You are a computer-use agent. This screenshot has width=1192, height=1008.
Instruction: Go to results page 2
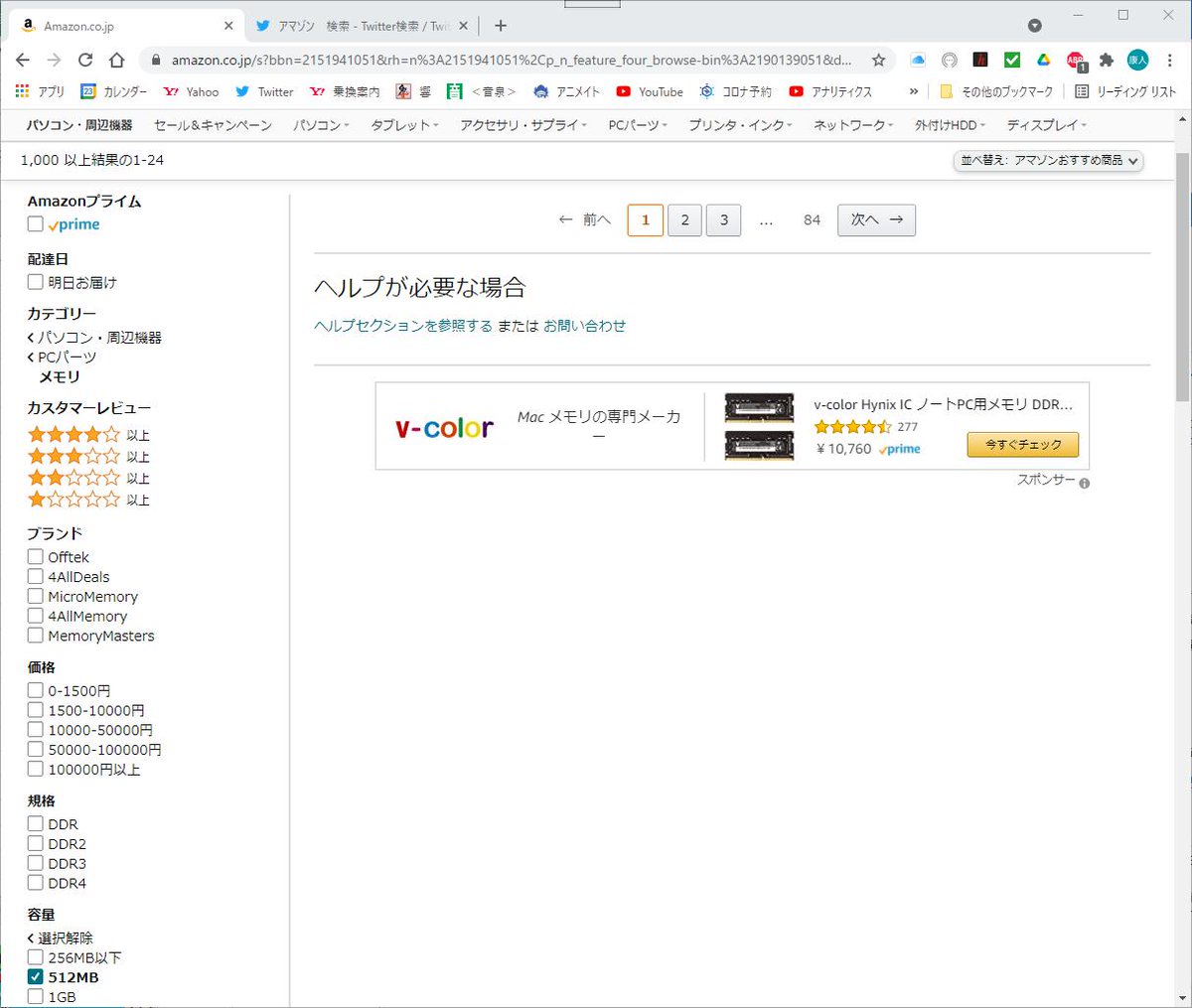684,219
